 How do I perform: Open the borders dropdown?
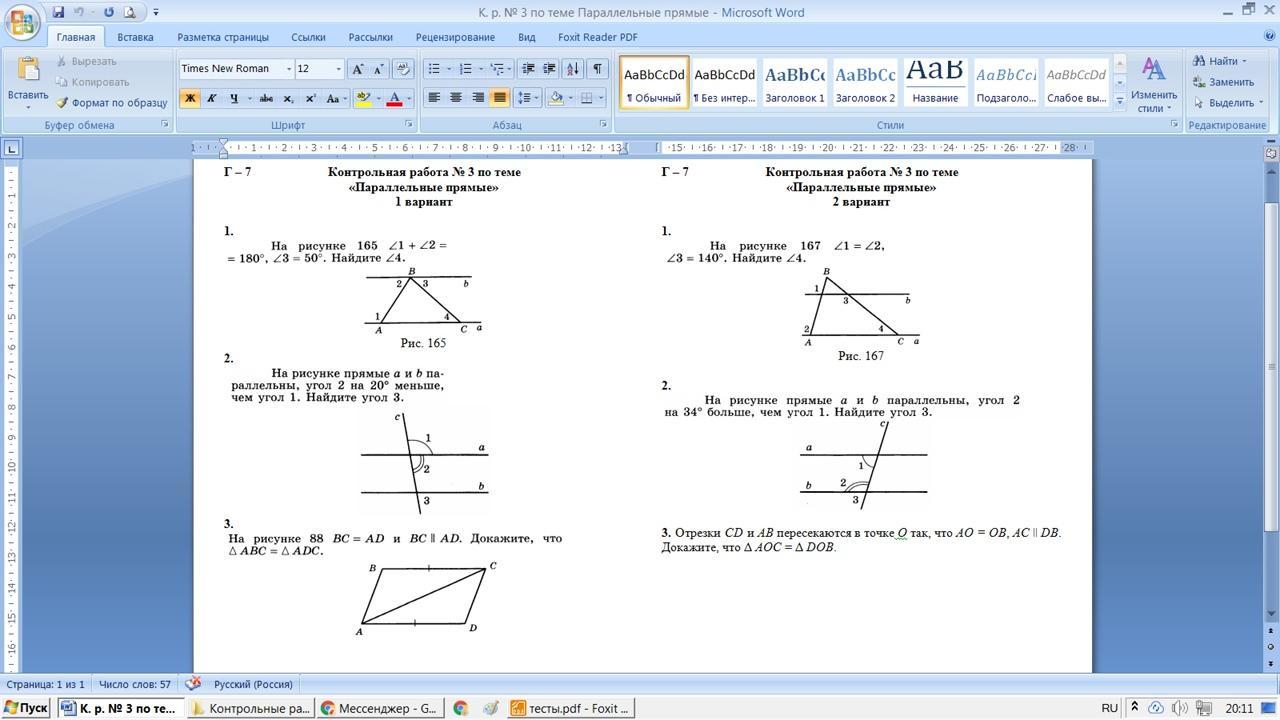(x=600, y=98)
